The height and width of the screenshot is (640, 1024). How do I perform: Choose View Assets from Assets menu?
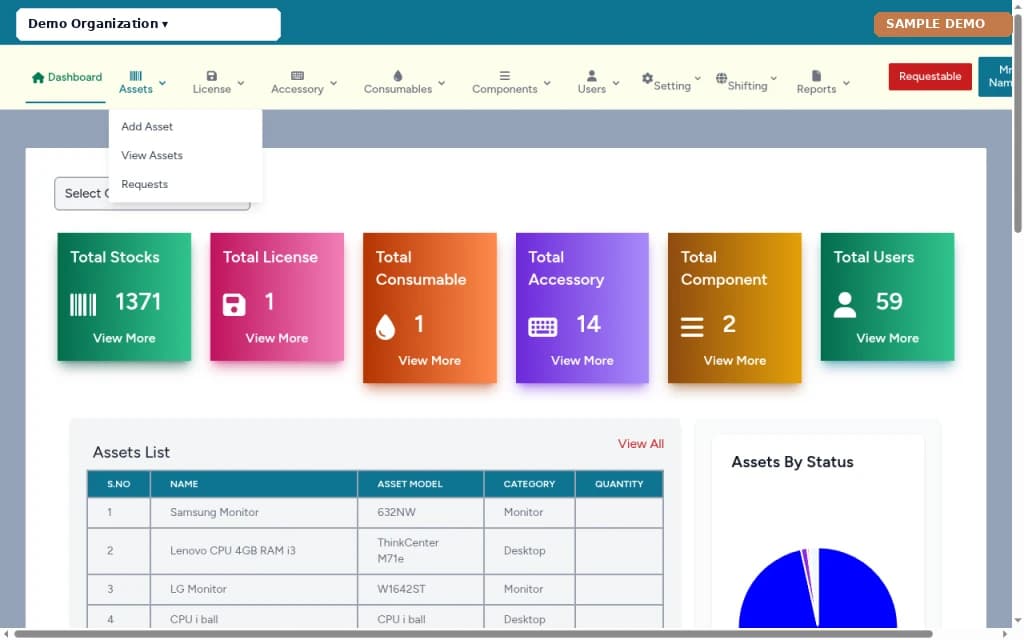point(152,155)
